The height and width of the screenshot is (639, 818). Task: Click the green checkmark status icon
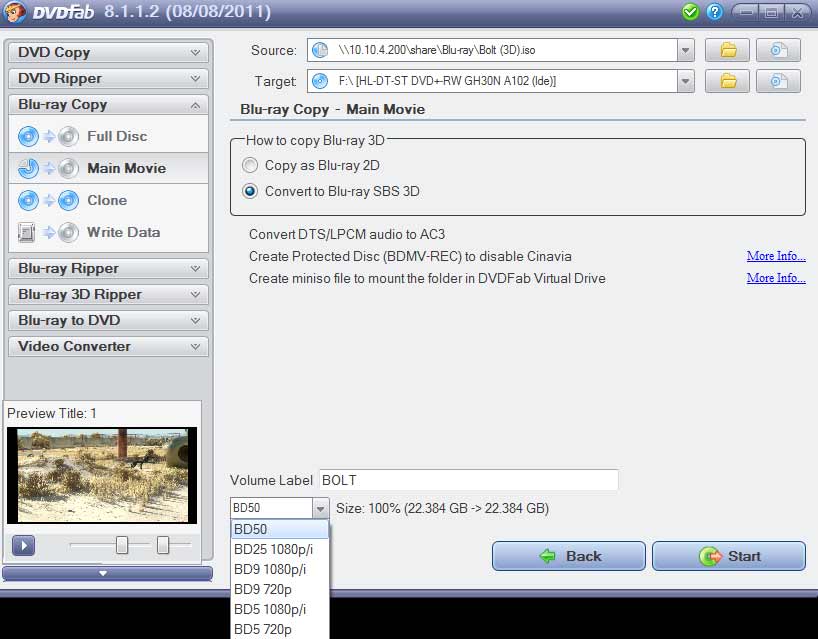(x=690, y=11)
